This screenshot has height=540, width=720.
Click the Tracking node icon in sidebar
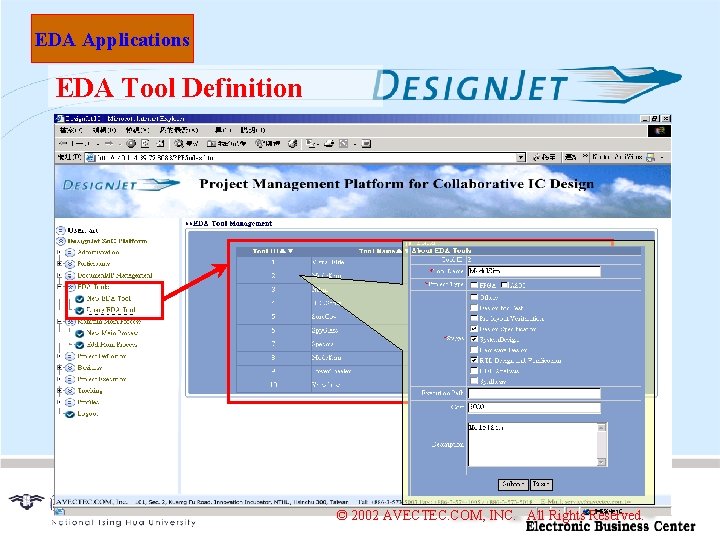click(70, 391)
